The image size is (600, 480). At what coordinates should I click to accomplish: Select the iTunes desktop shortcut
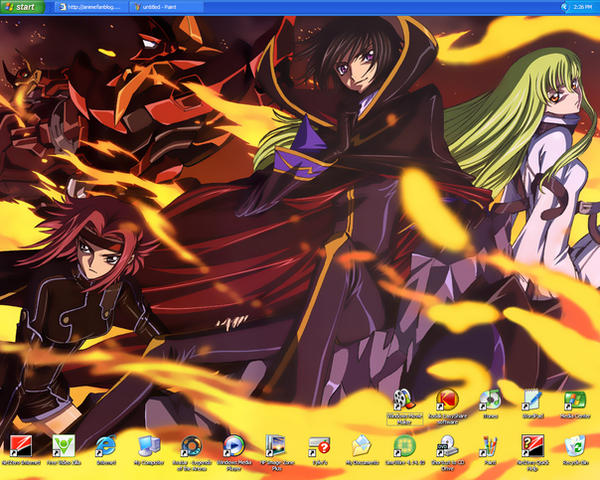tap(490, 403)
